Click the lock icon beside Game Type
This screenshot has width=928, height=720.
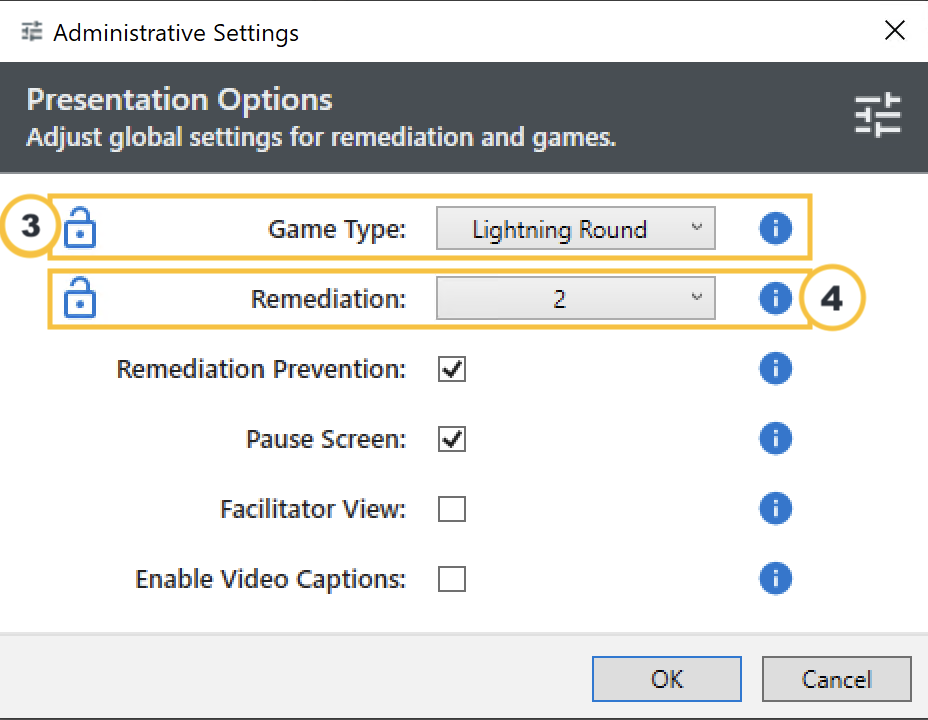pyautogui.click(x=80, y=230)
